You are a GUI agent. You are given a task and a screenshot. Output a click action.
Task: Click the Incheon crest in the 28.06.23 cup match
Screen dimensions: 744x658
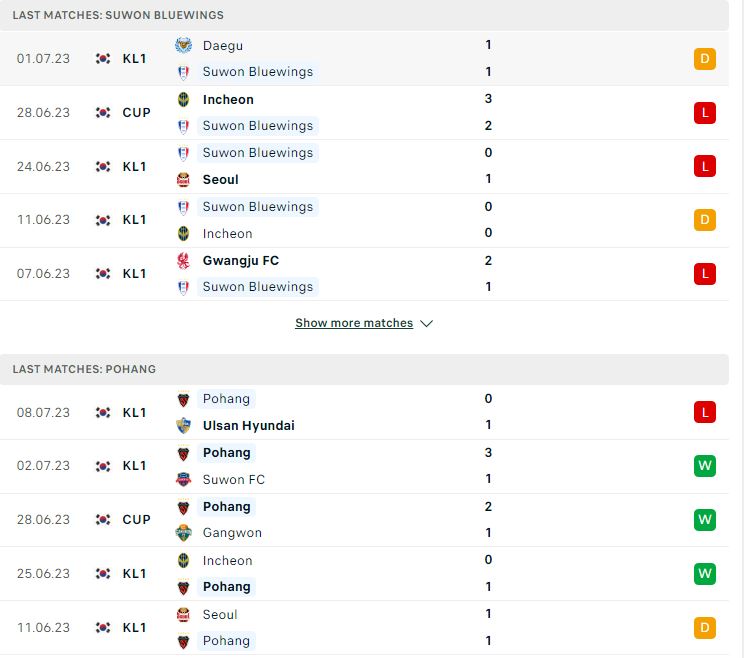[183, 100]
